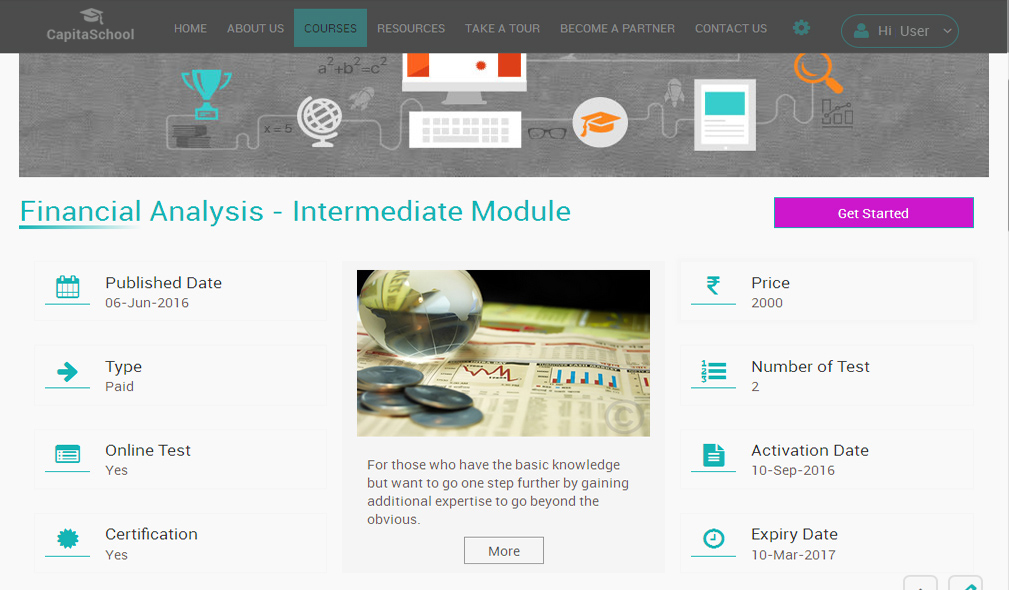Click the clock icon beside Expiry Date

(713, 539)
